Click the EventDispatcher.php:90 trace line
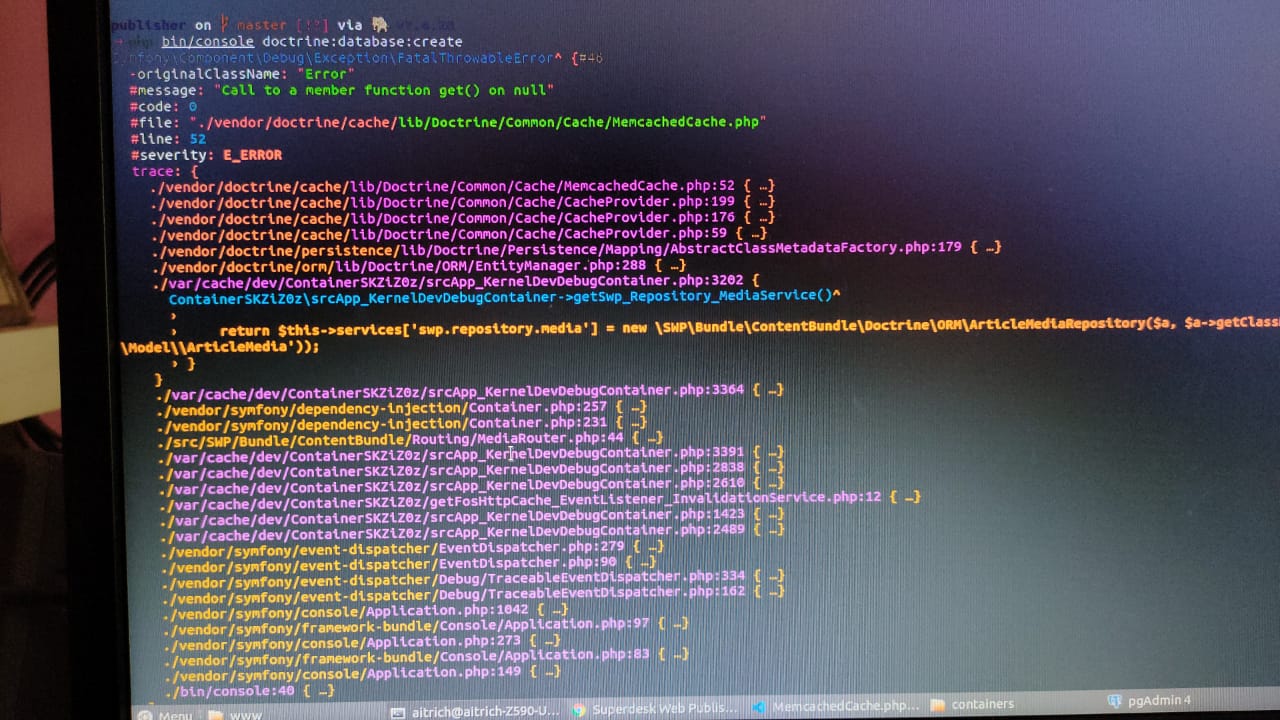The height and width of the screenshot is (720, 1280). click(x=410, y=563)
